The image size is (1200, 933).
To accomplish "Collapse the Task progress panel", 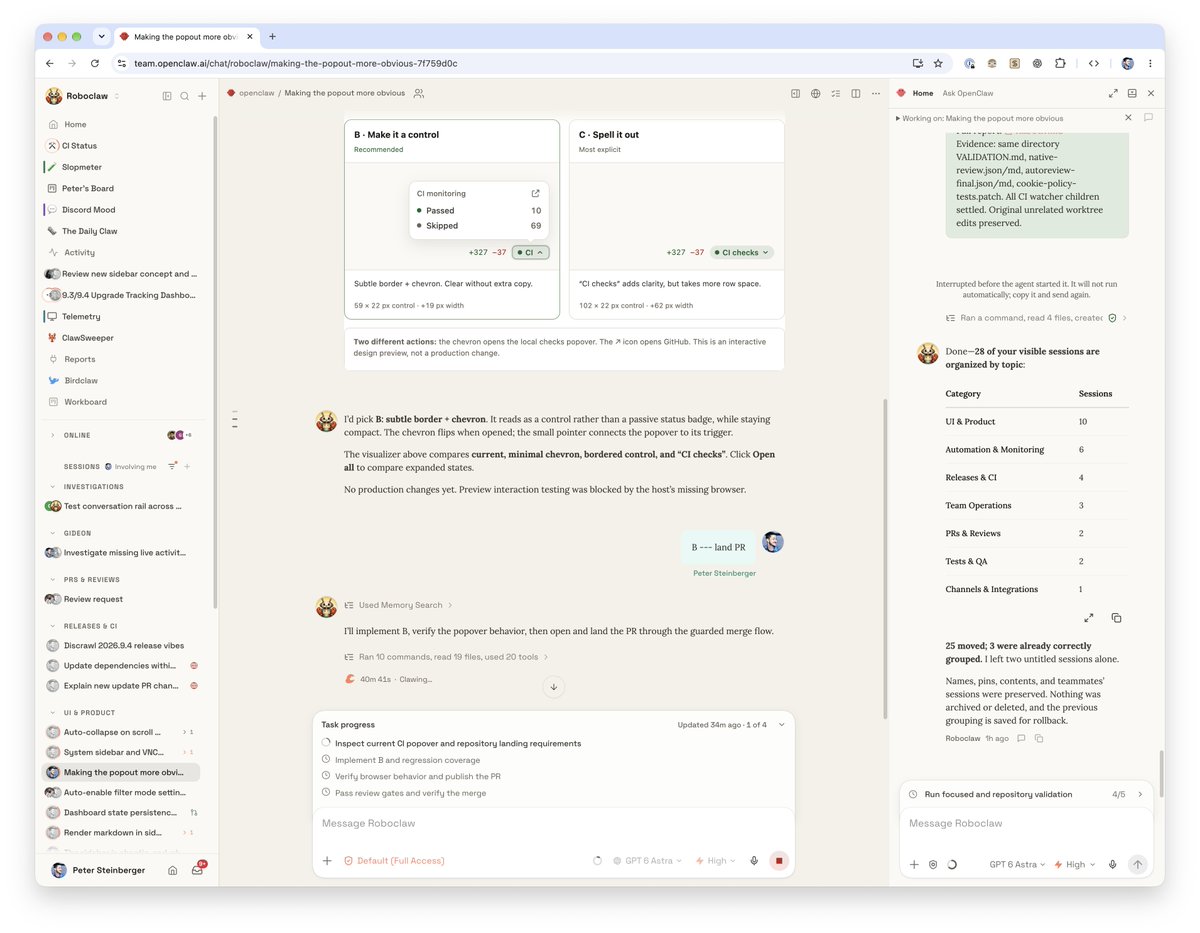I will click(782, 724).
